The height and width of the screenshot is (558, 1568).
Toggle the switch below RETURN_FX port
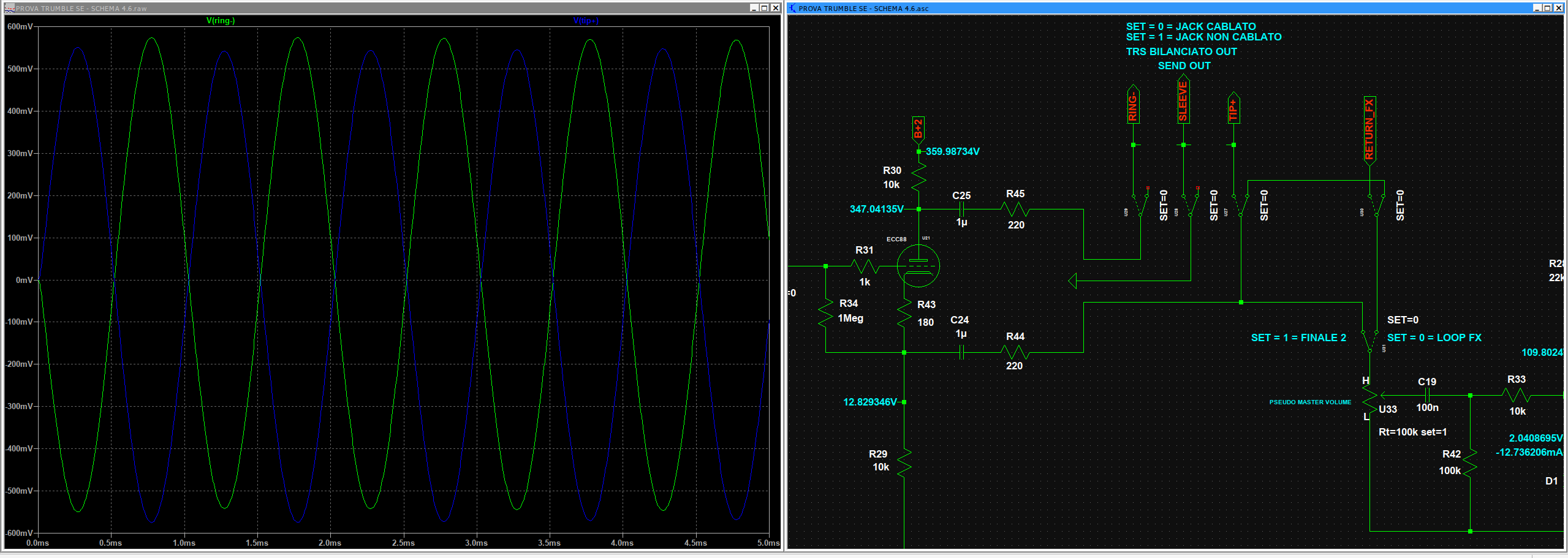point(1376,205)
